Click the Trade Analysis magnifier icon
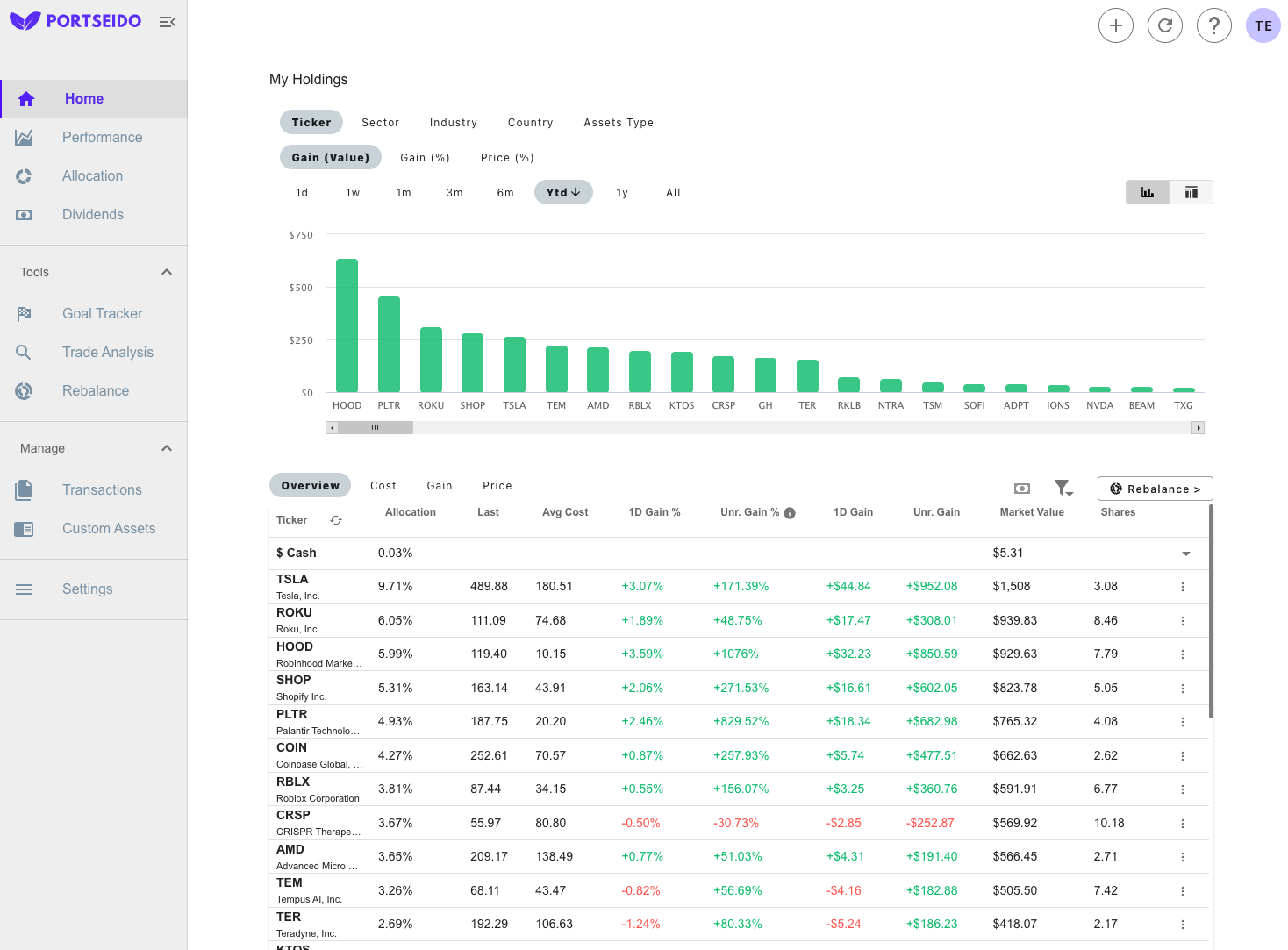Screen dimensions: 1288x950 24,352
